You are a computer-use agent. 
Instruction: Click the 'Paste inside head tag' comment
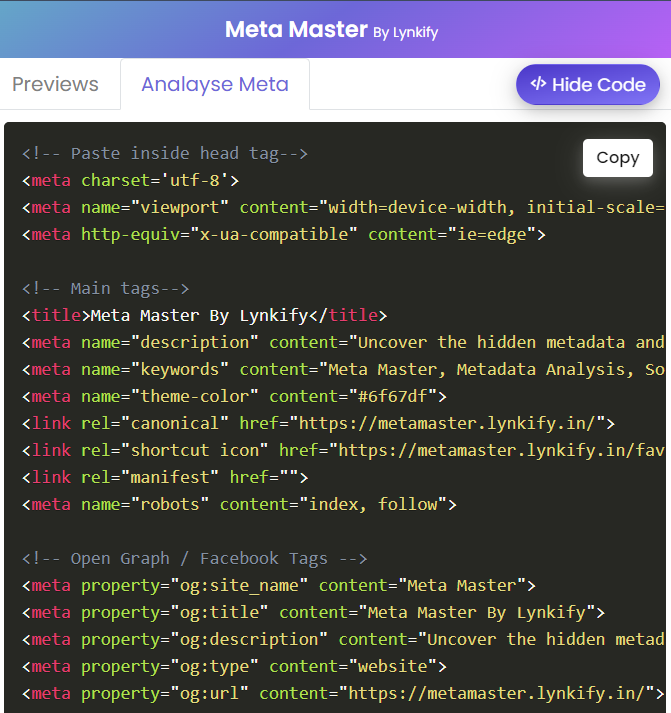click(165, 153)
